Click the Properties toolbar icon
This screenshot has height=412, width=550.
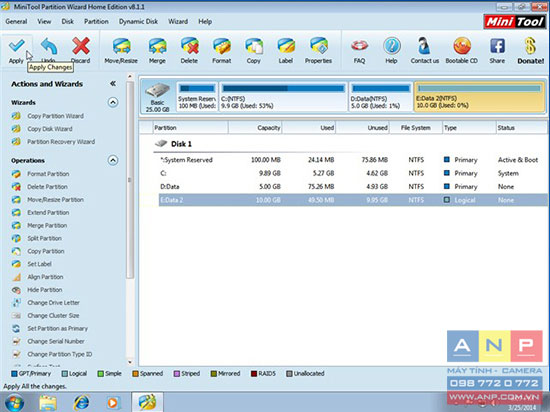point(318,46)
